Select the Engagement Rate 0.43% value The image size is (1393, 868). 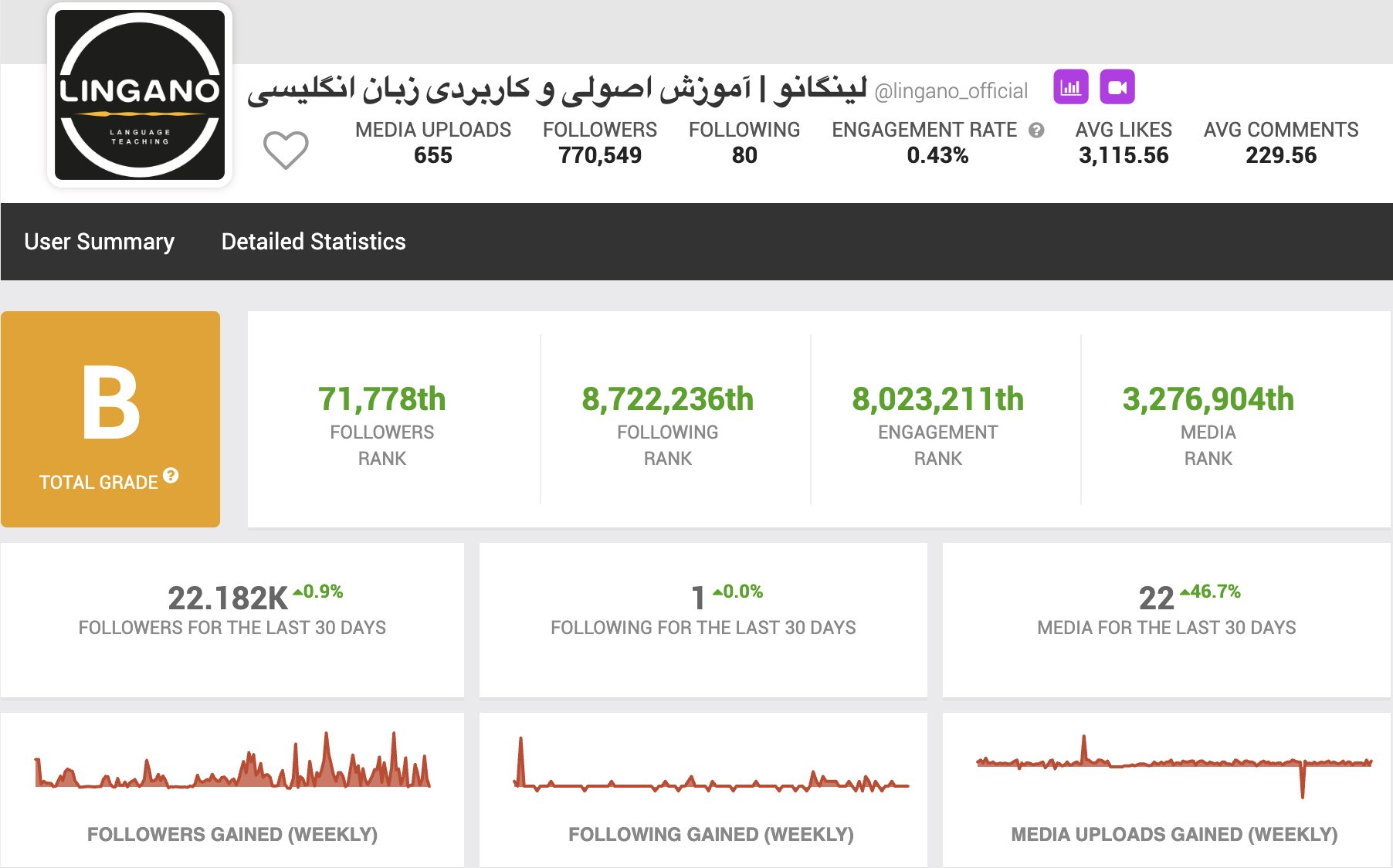tap(937, 155)
